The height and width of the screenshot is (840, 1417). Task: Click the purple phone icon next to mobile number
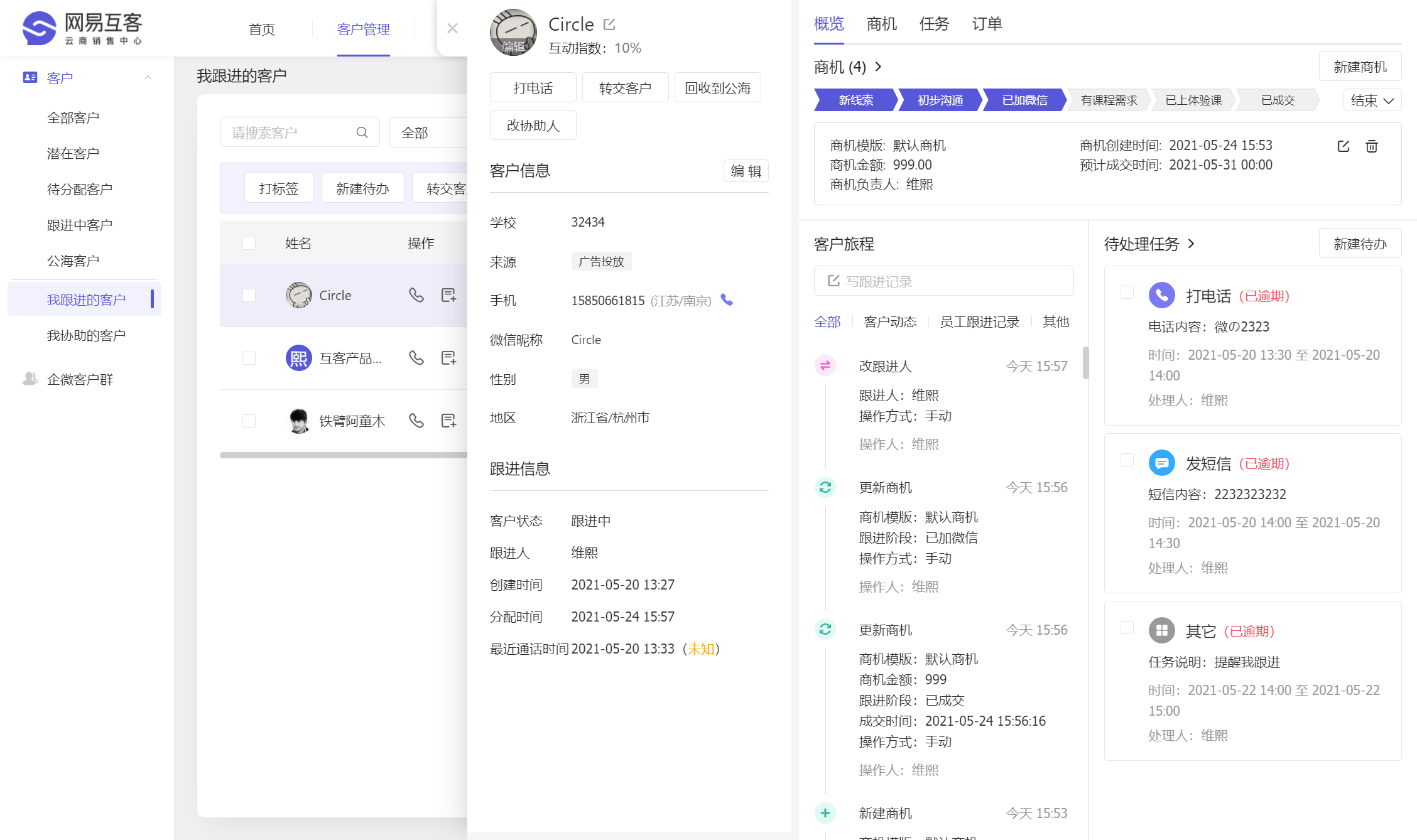(x=727, y=300)
